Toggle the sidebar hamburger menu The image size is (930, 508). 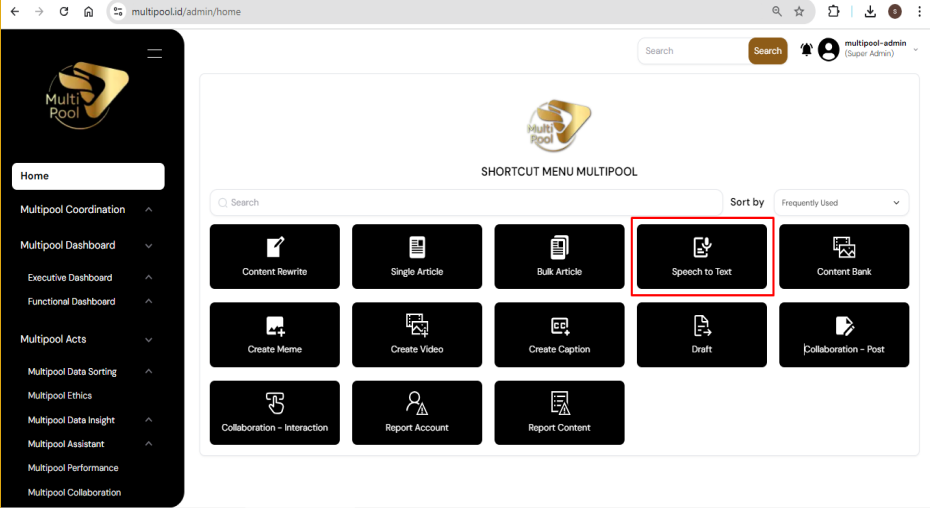coord(155,53)
